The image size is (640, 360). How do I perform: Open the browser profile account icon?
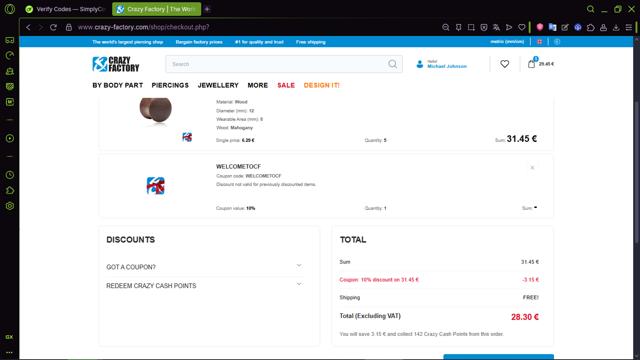pyautogui.click(x=603, y=27)
